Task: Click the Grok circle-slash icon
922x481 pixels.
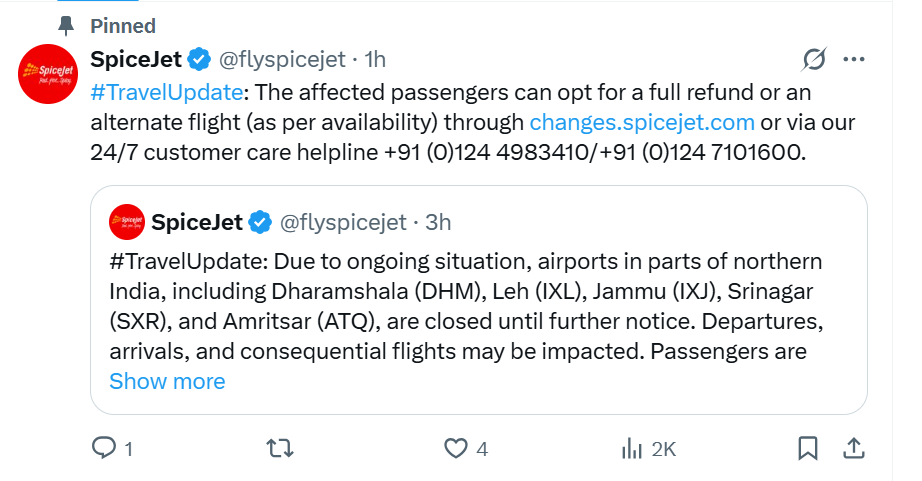Action: pos(815,60)
